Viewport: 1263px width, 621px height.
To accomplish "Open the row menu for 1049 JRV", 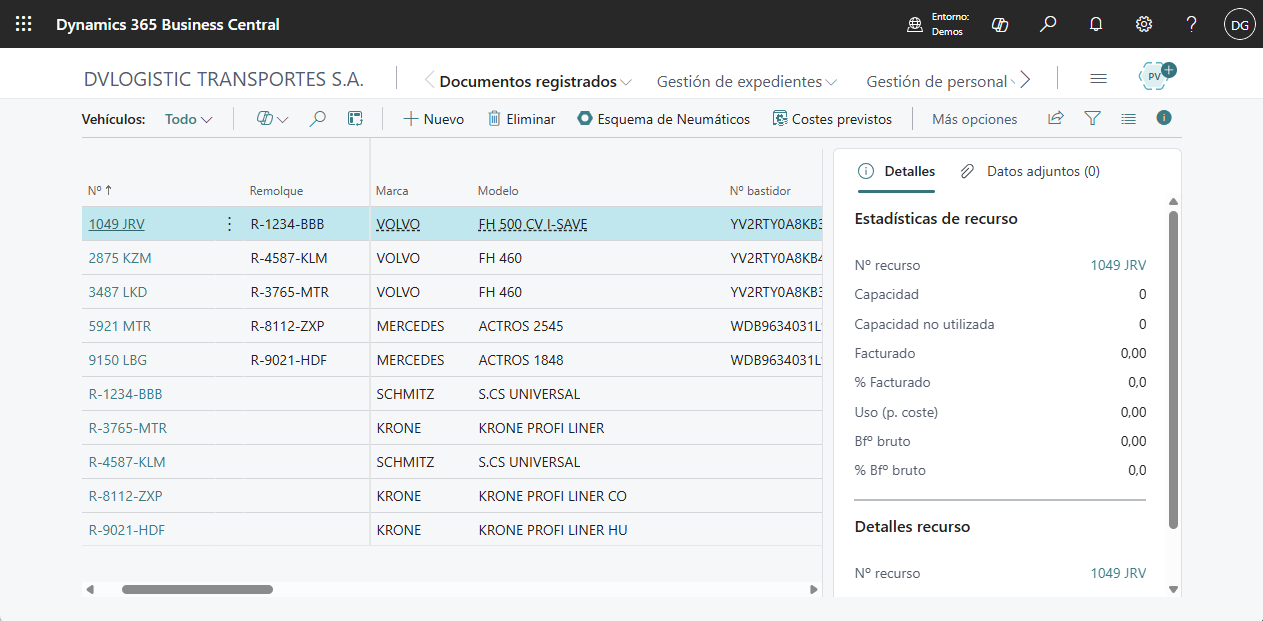I will pyautogui.click(x=229, y=224).
